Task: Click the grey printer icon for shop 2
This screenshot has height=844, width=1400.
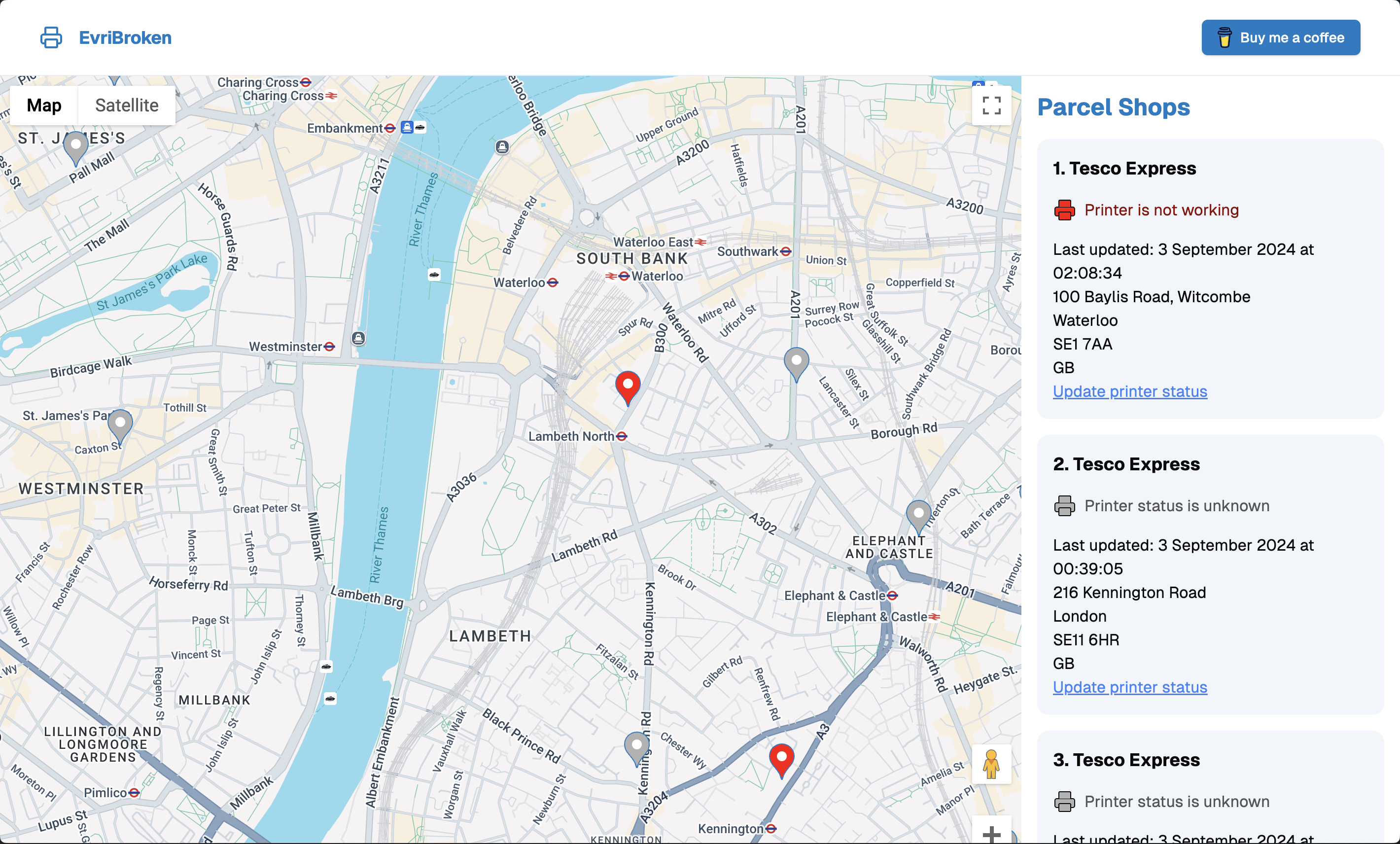Action: click(1064, 506)
